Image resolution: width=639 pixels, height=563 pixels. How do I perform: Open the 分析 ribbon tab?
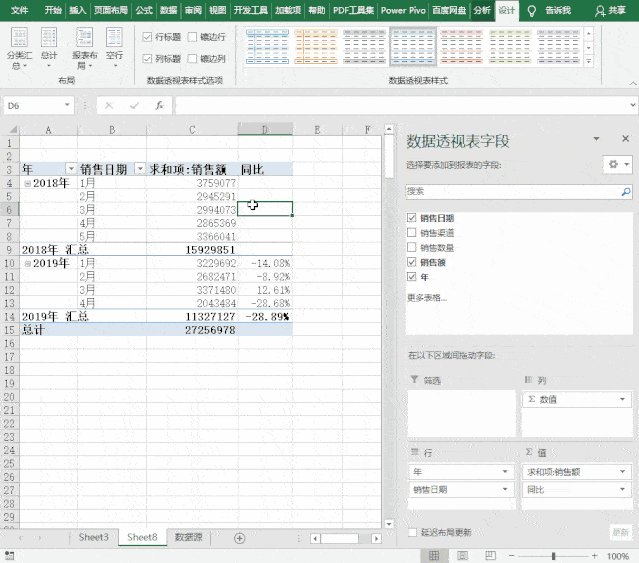(481, 10)
